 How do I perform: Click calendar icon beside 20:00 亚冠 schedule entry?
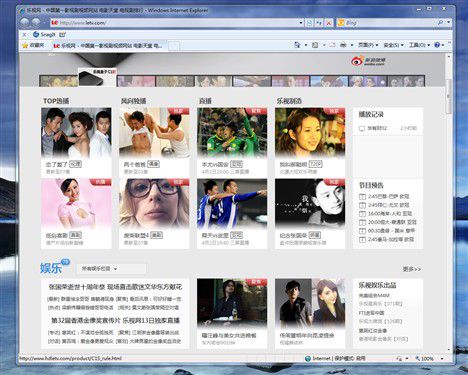[x=362, y=222]
